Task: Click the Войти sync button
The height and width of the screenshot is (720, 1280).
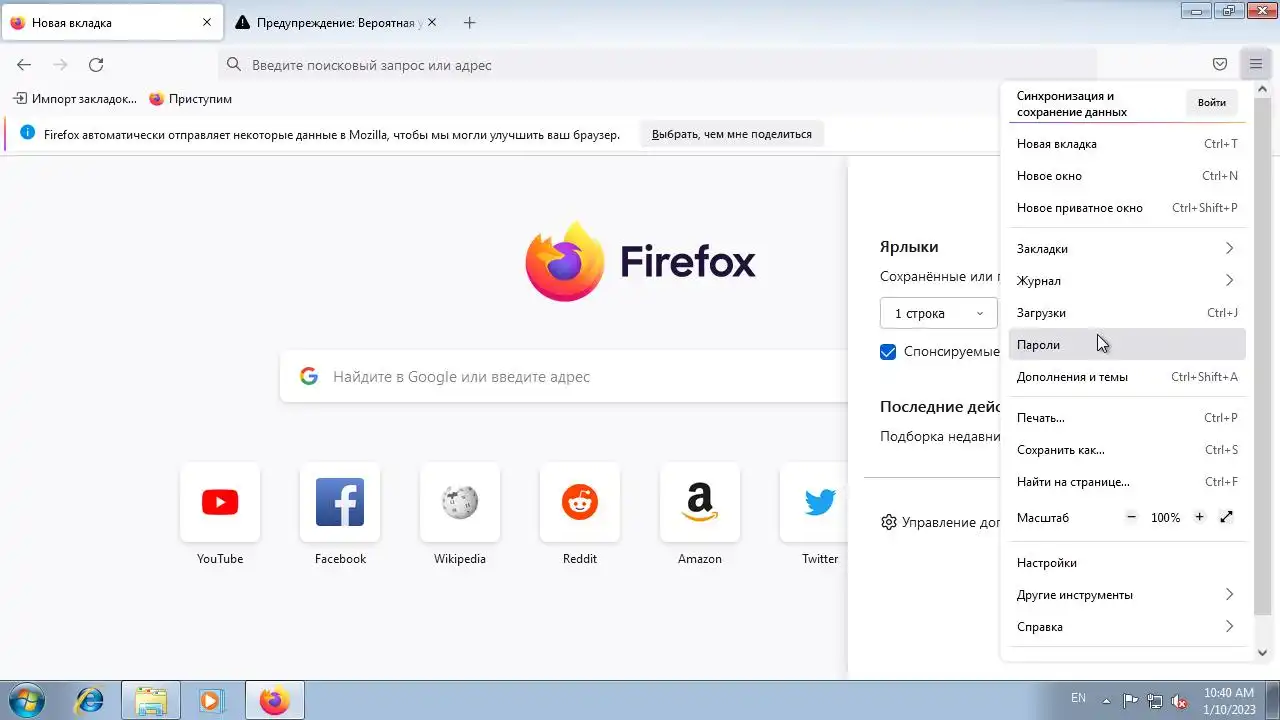Action: click(x=1211, y=102)
